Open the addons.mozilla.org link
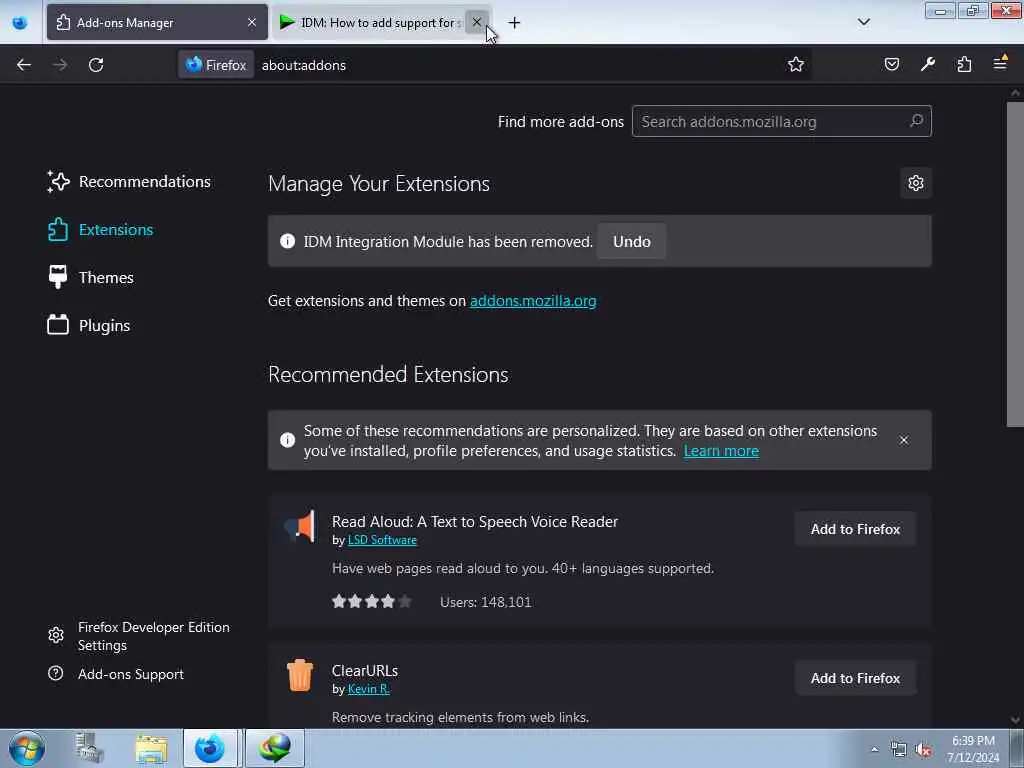This screenshot has height=768, width=1024. tap(533, 301)
